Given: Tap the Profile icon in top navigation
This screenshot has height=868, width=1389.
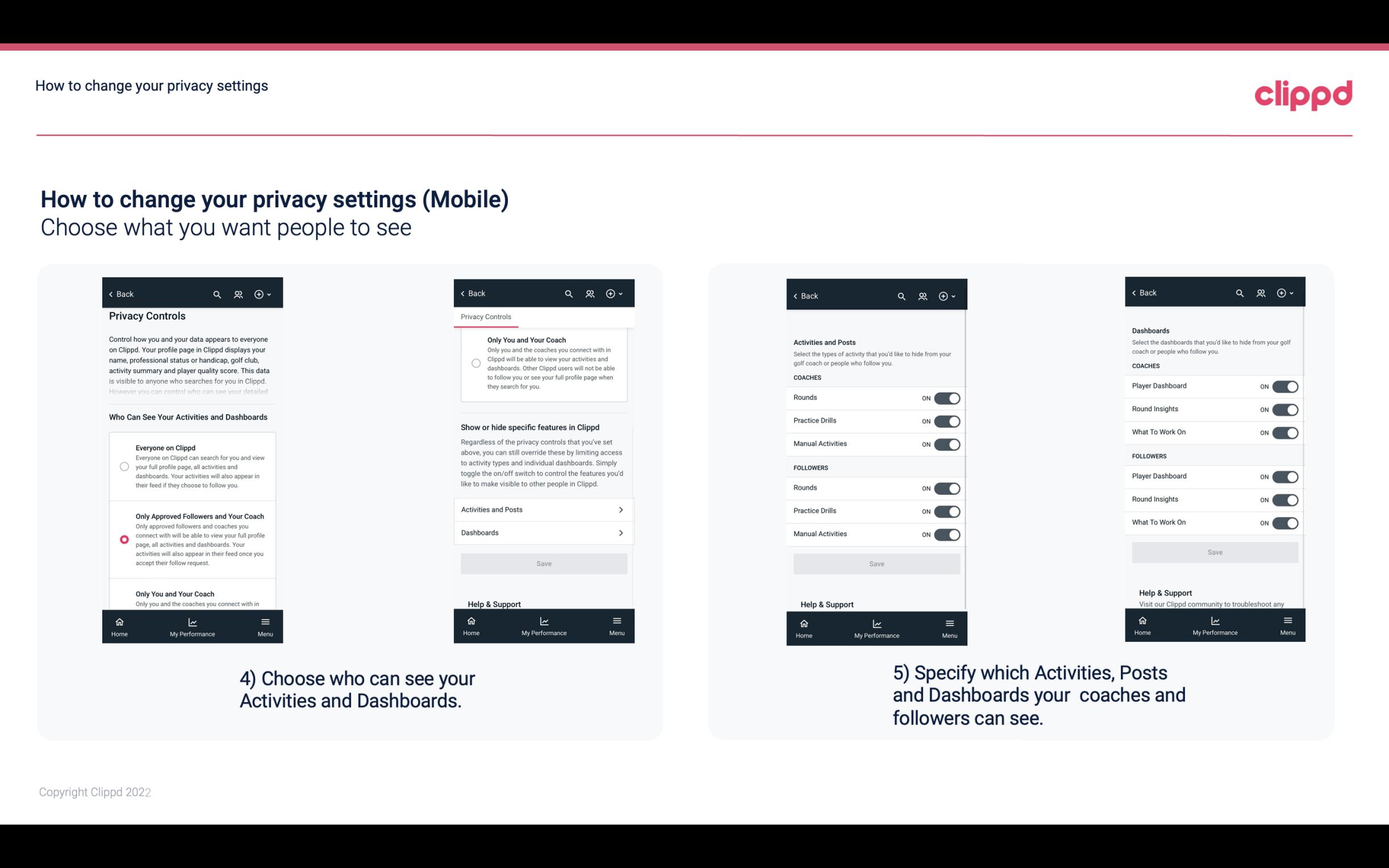Looking at the screenshot, I should click(238, 293).
